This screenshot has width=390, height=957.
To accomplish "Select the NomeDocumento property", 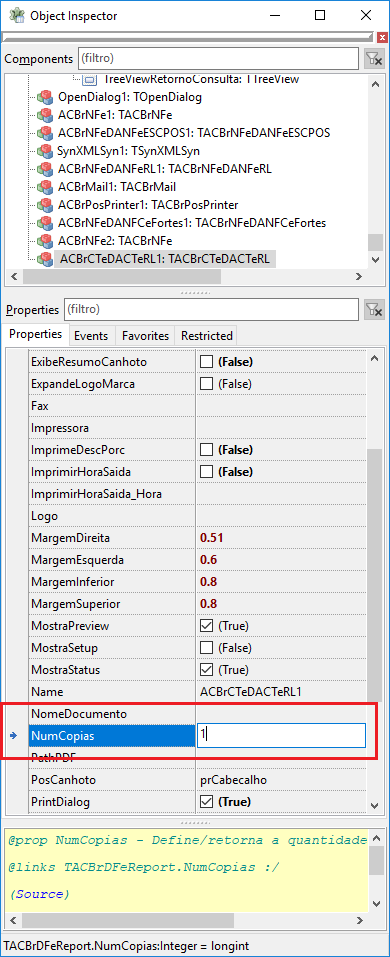I will point(79,713).
